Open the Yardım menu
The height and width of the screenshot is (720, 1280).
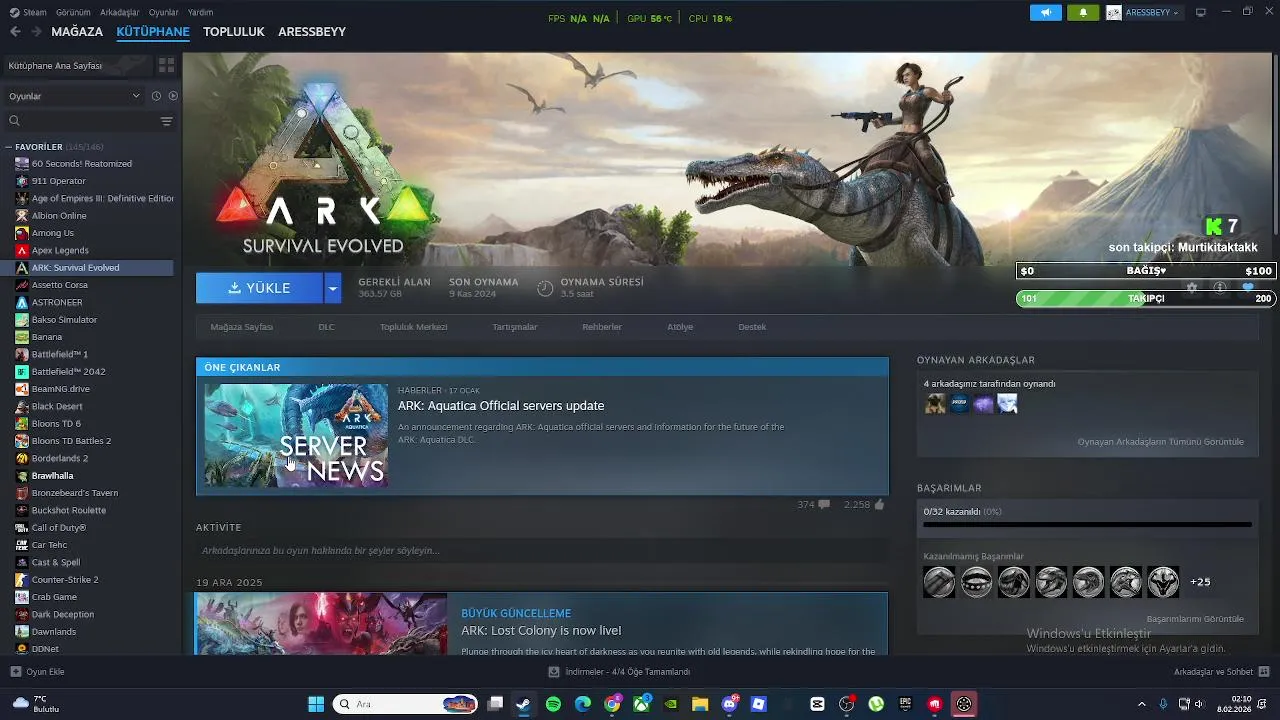(200, 13)
